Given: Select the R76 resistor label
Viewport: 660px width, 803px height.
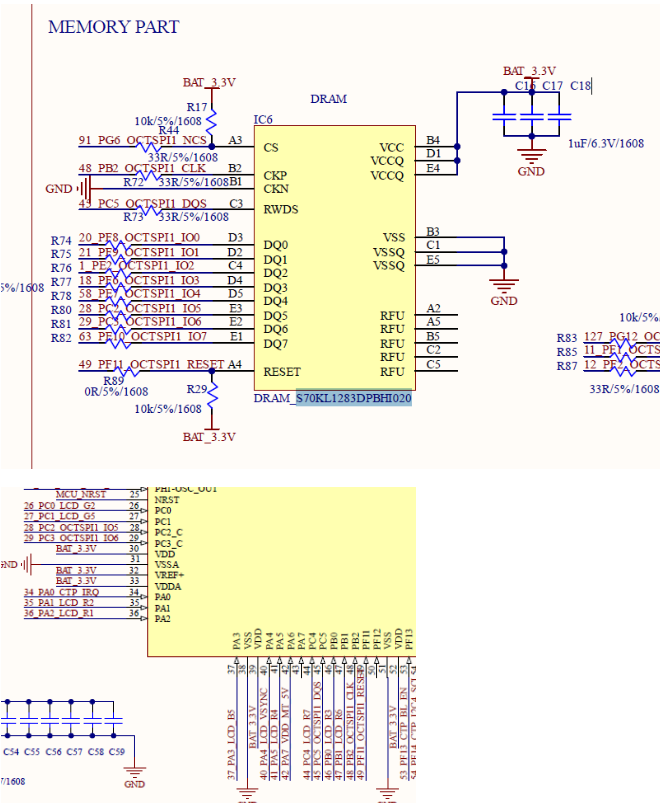Looking at the screenshot, I should [x=61, y=268].
